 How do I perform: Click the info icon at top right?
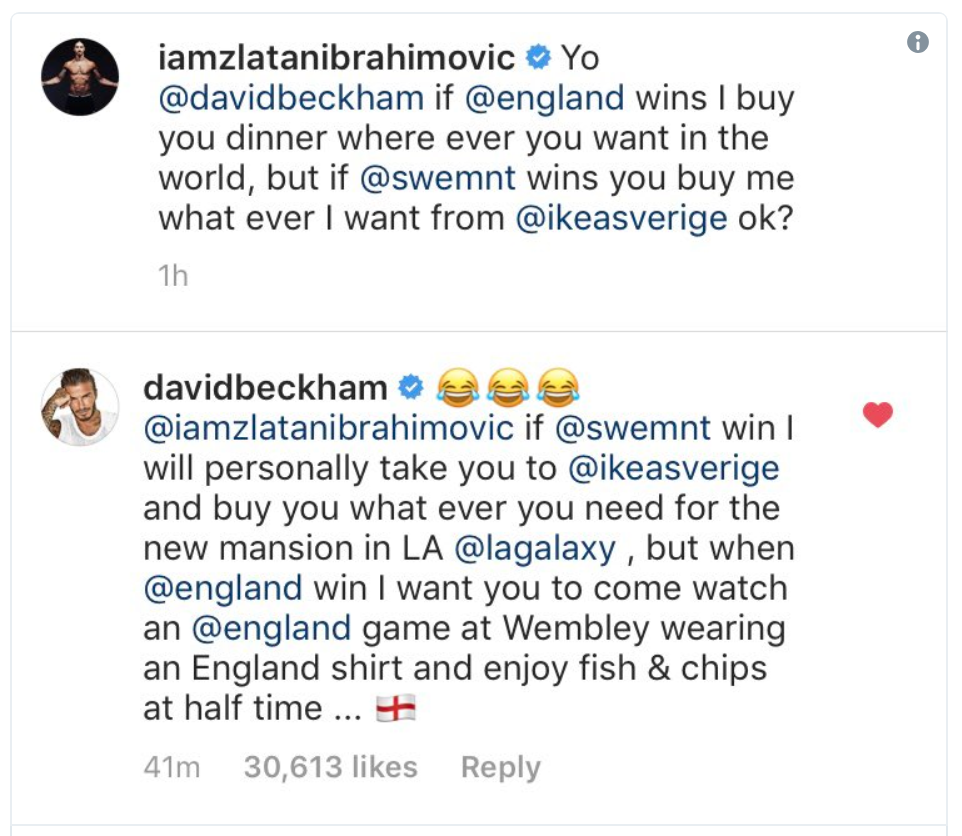tap(917, 42)
